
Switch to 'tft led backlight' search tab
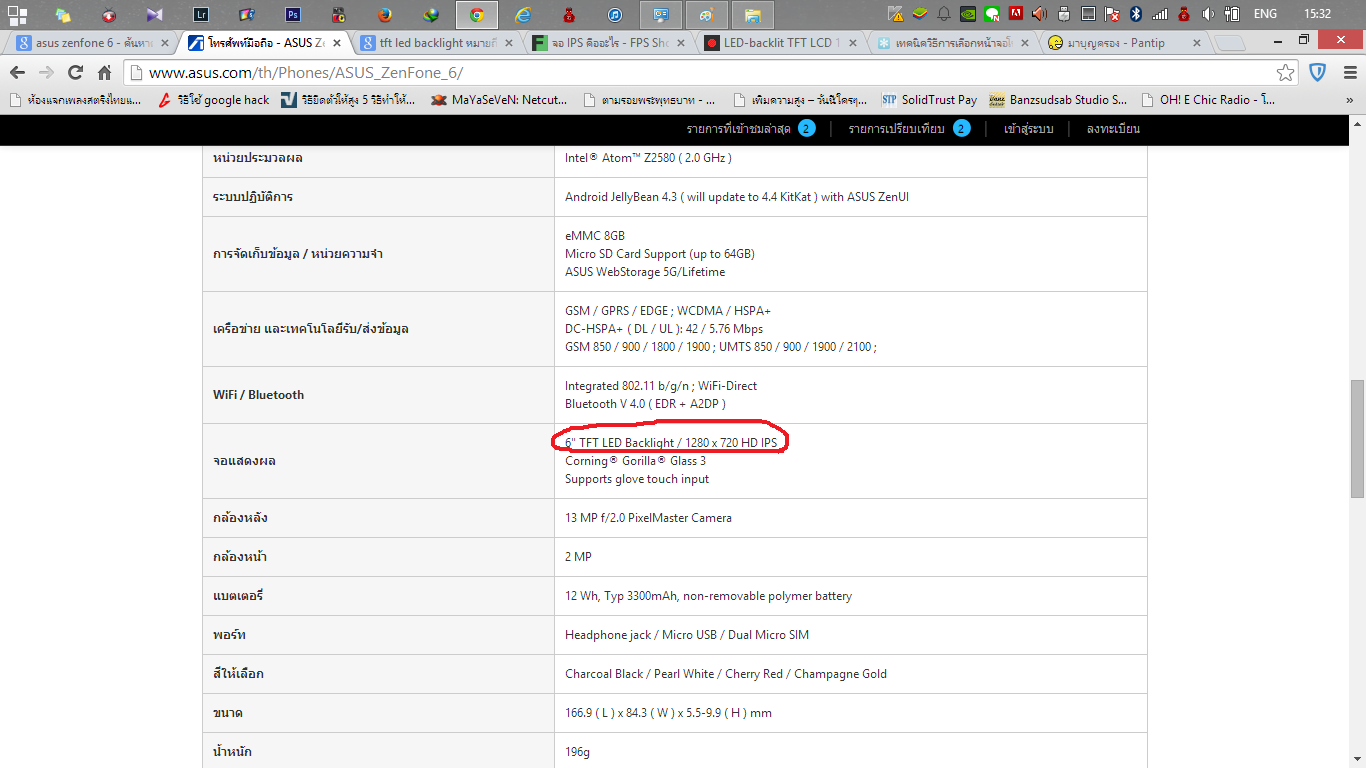point(436,43)
